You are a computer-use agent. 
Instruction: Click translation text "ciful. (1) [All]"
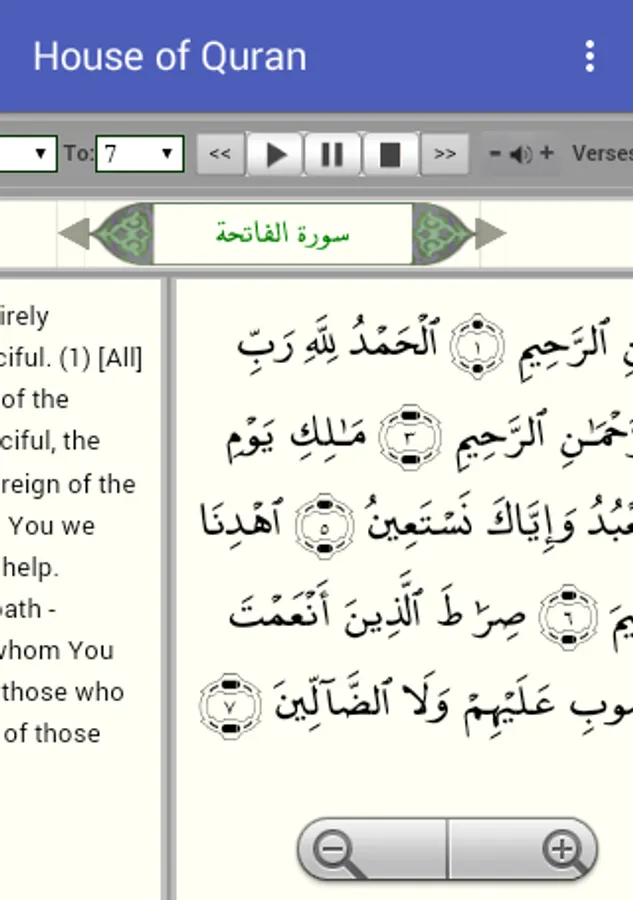[x=71, y=358]
